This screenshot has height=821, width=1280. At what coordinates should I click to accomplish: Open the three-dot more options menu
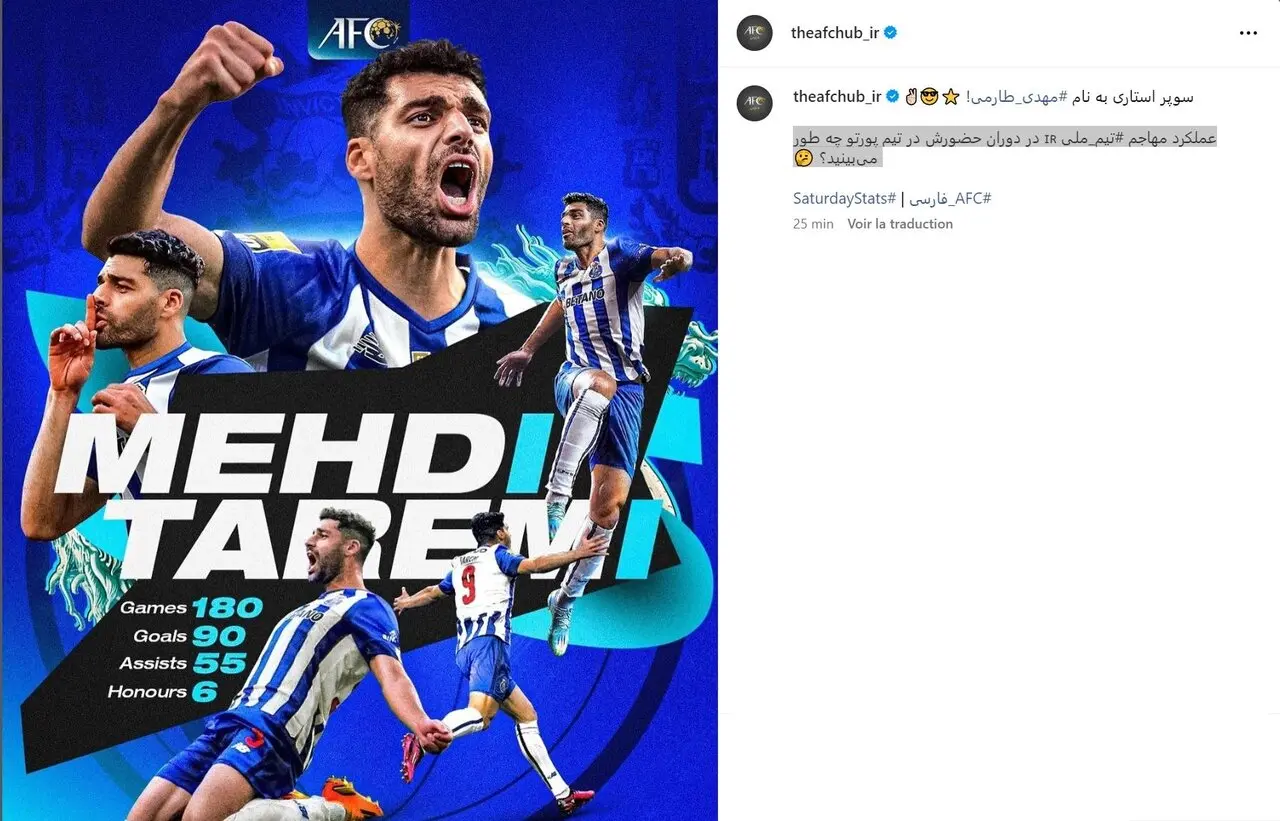[1248, 33]
